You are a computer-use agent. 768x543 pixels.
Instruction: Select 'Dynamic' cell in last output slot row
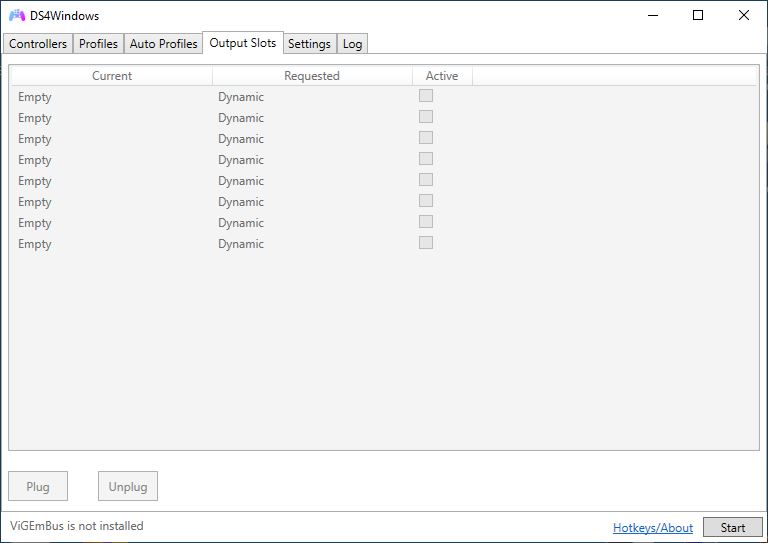241,244
